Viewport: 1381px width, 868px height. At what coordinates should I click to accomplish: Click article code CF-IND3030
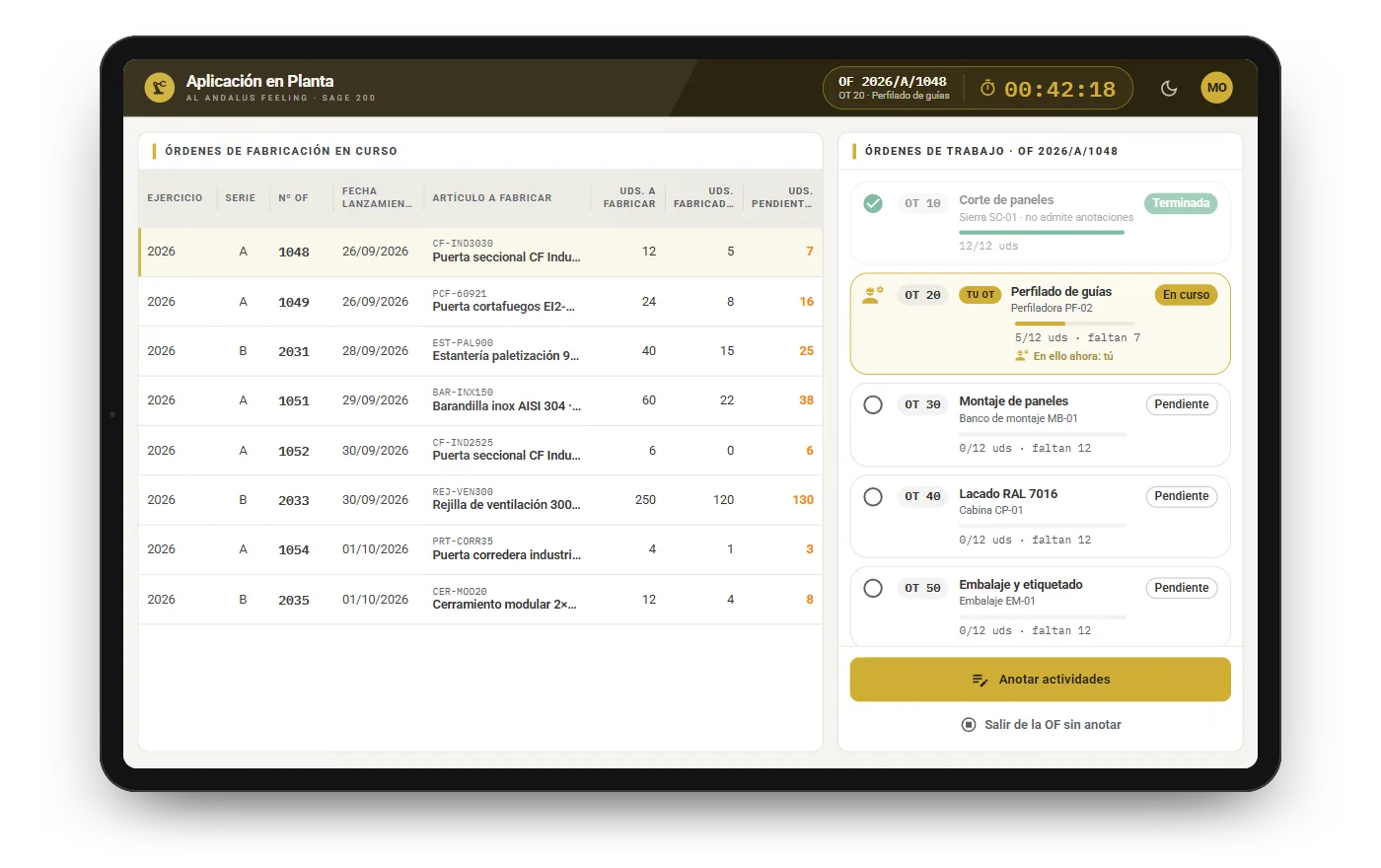click(x=463, y=244)
